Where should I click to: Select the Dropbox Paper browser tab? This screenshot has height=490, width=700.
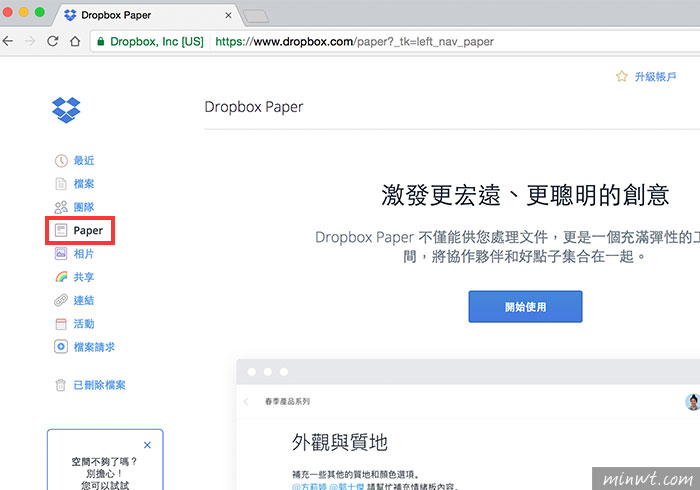tap(147, 15)
